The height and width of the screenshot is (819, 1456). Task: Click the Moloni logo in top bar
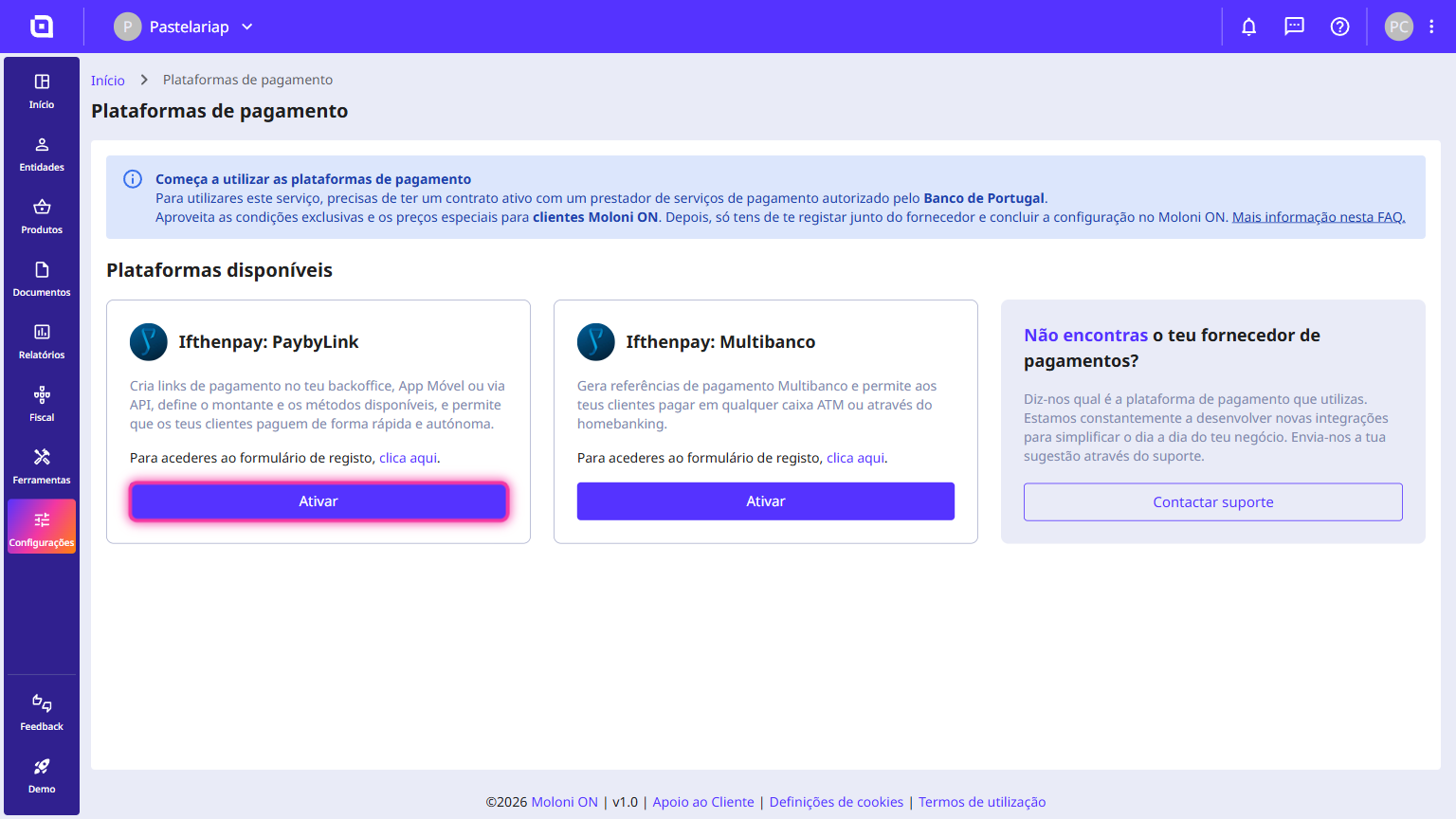tap(42, 27)
